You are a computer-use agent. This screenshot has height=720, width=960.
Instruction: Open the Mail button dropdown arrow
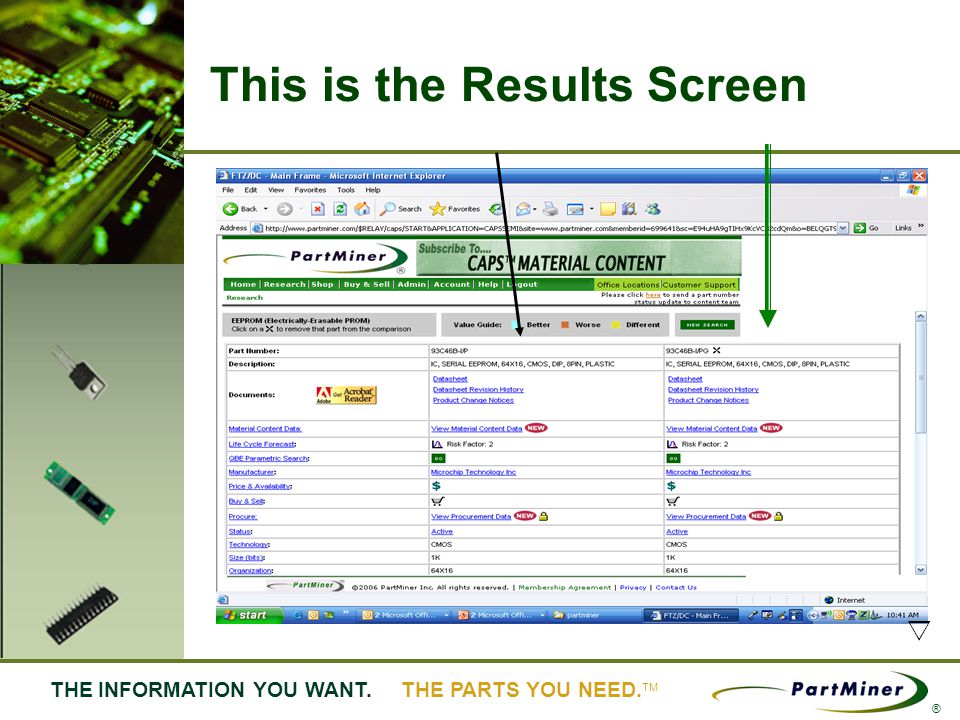click(534, 209)
